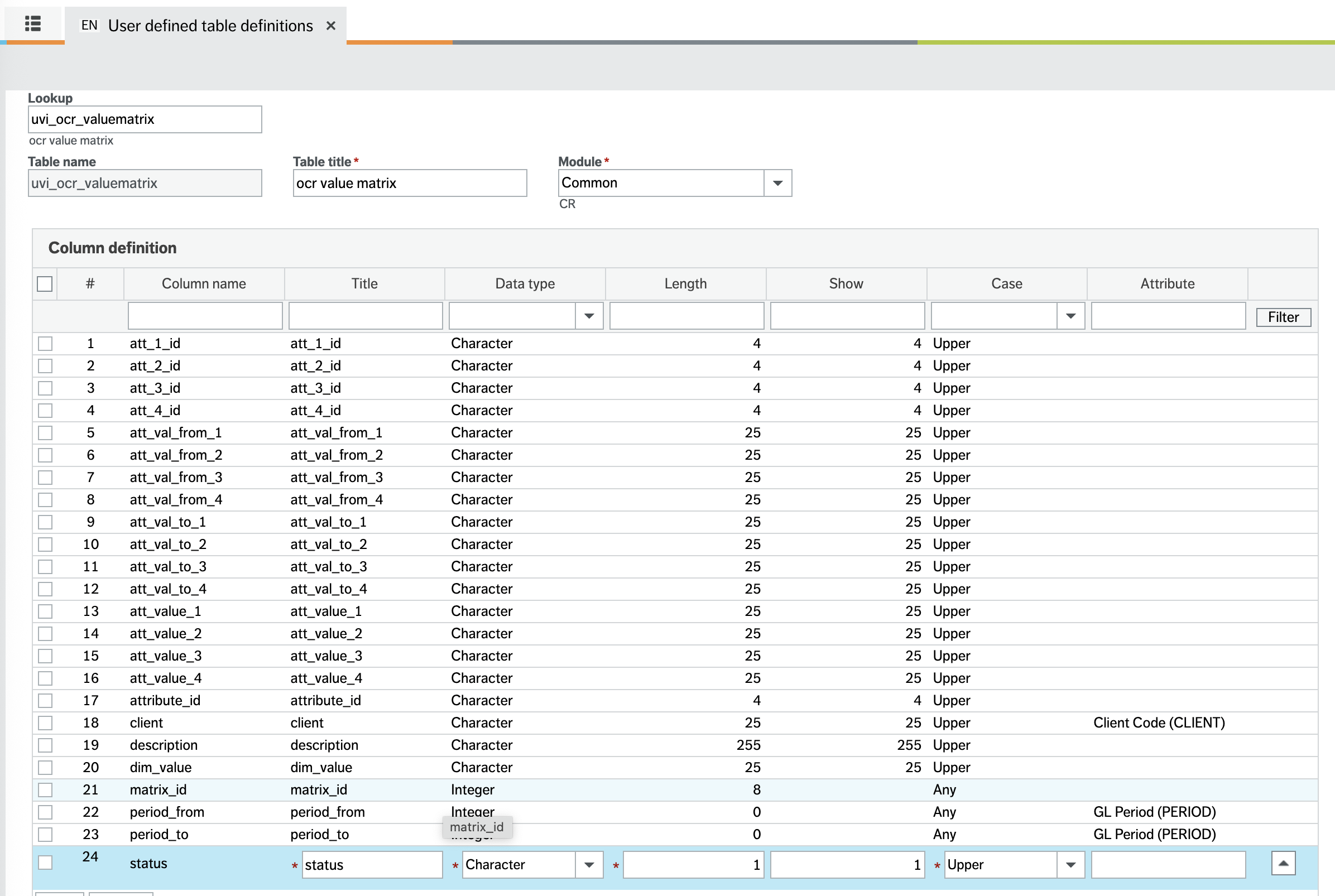1335x896 pixels.
Task: Click inside the Lookup field showing uvi_ocr_valuematrix
Action: (x=145, y=119)
